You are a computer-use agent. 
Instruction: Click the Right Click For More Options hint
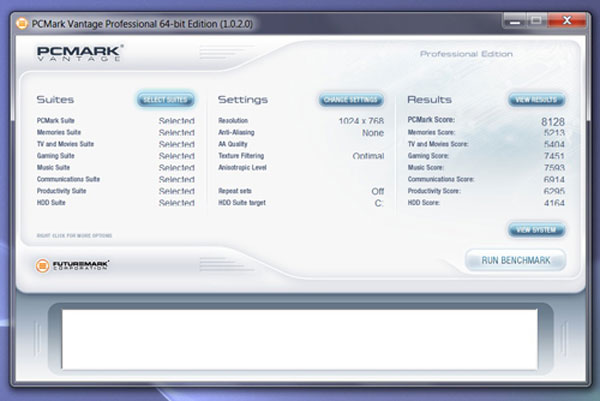[74, 235]
